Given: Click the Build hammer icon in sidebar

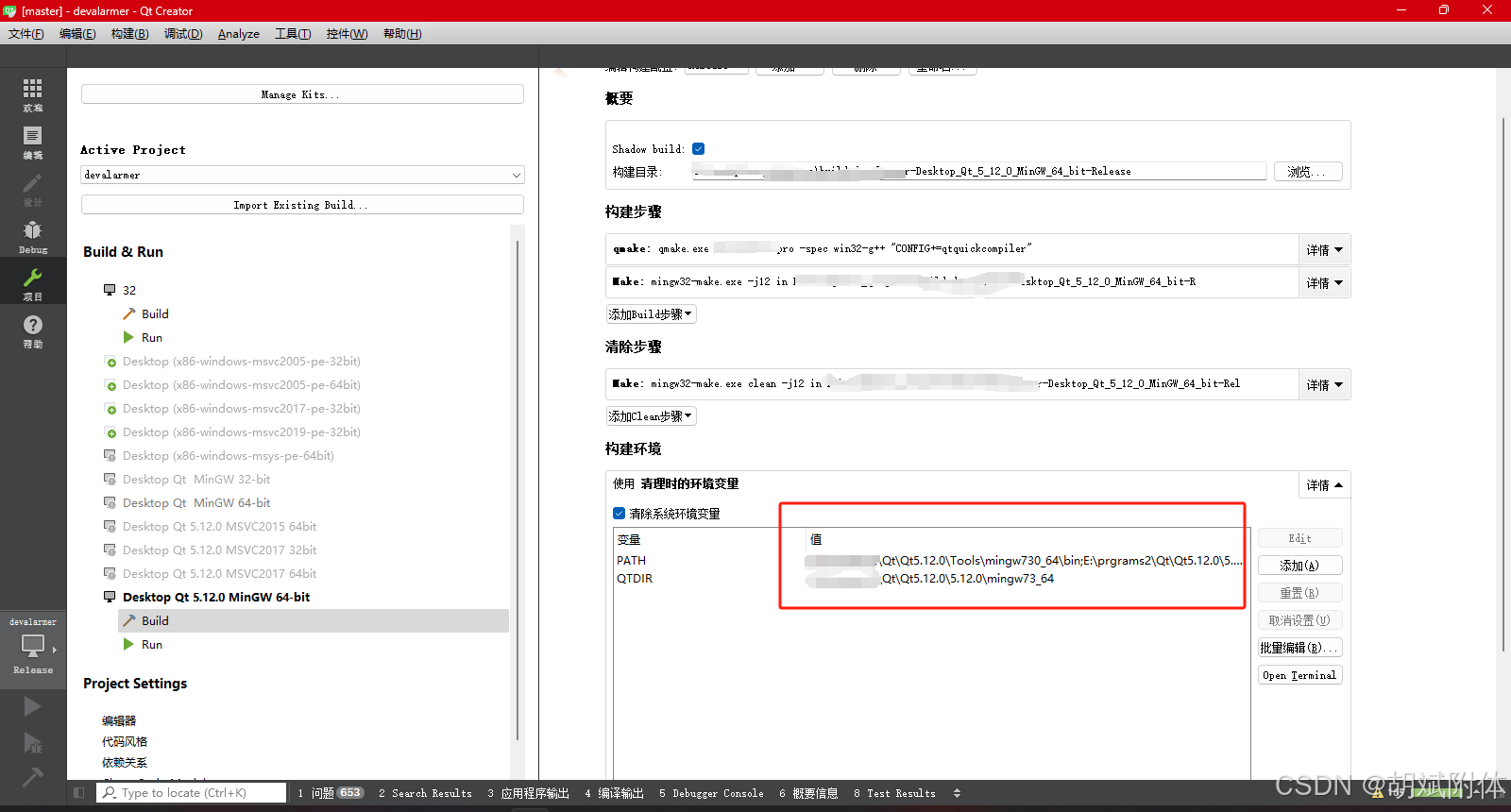Looking at the screenshot, I should coord(32,777).
